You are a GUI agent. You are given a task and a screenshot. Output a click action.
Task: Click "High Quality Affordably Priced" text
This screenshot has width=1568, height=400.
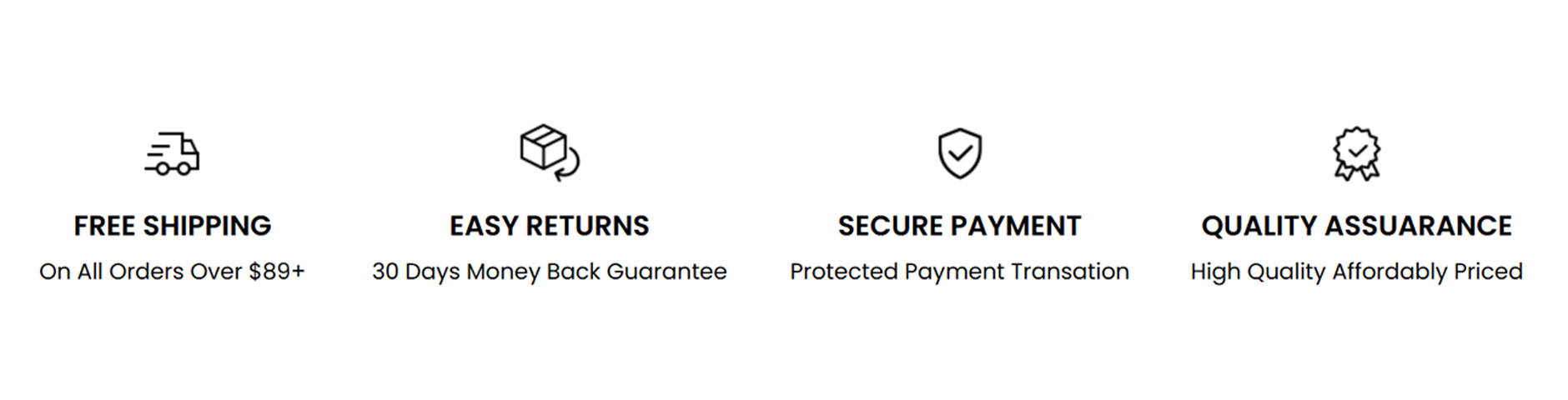click(1356, 272)
